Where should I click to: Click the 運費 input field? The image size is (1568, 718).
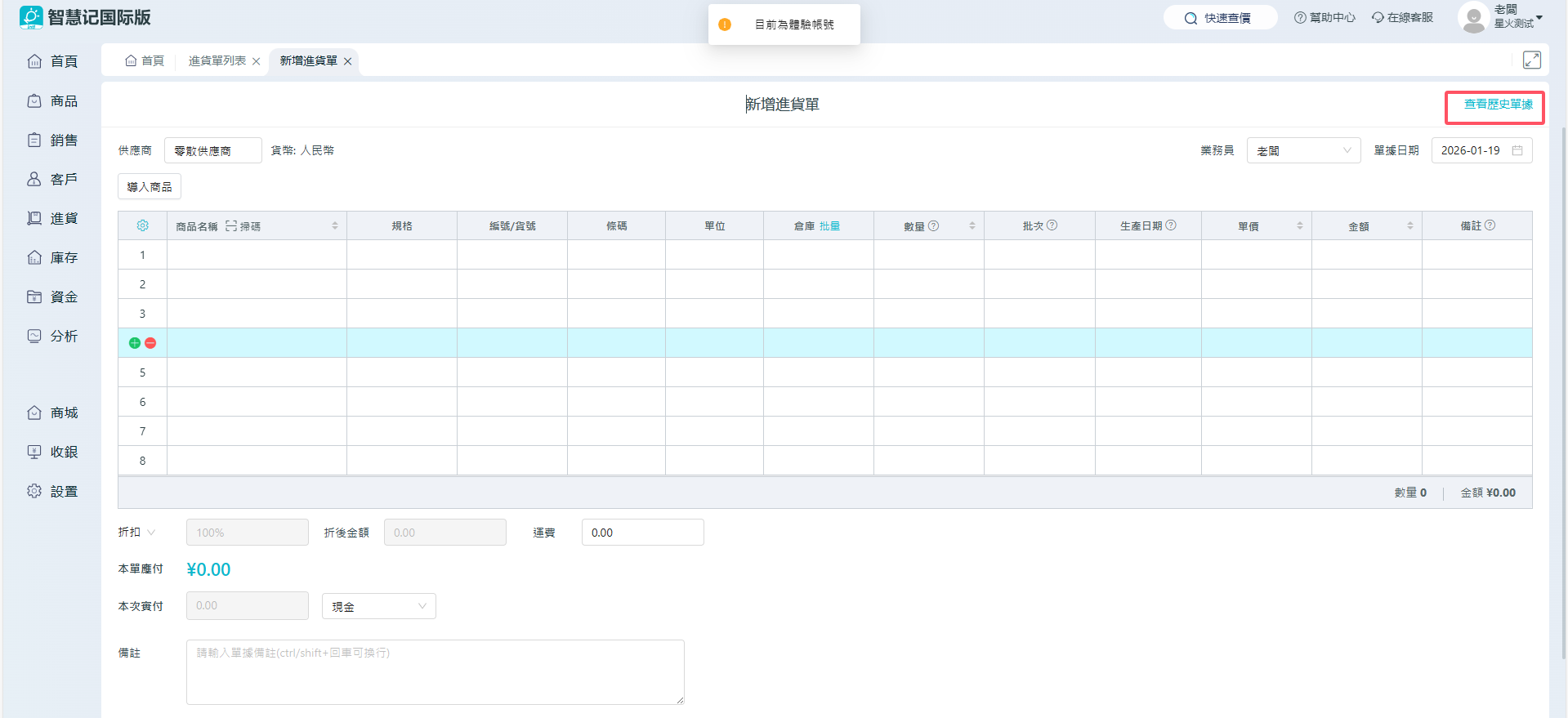click(x=642, y=533)
